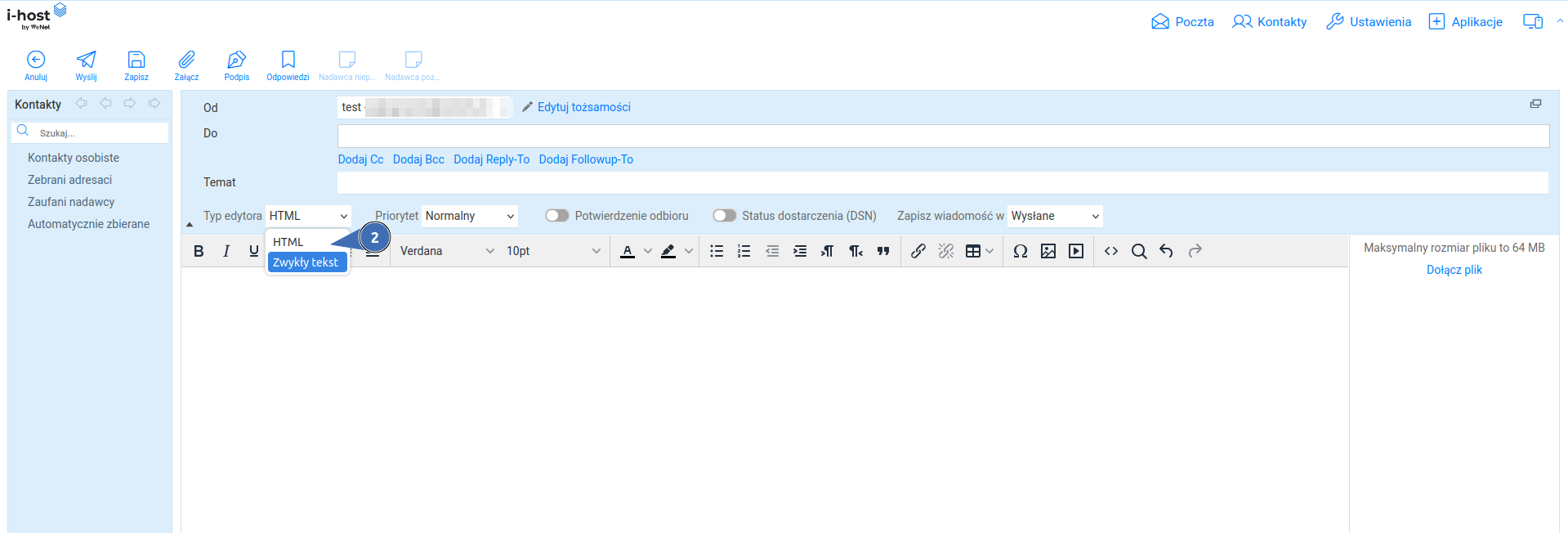Click the Wyślij send icon
This screenshot has width=1568, height=533.
point(86,60)
